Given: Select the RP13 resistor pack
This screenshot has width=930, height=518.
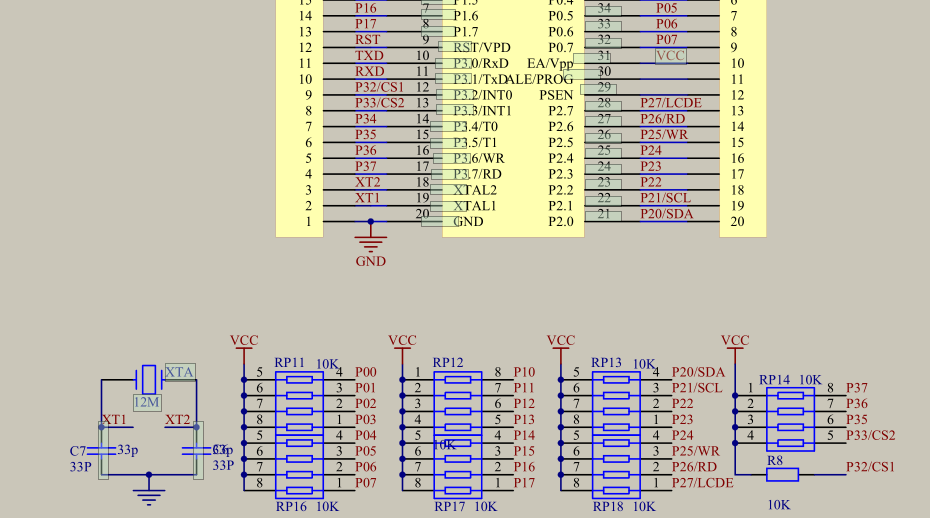Looking at the screenshot, I should point(616,403).
